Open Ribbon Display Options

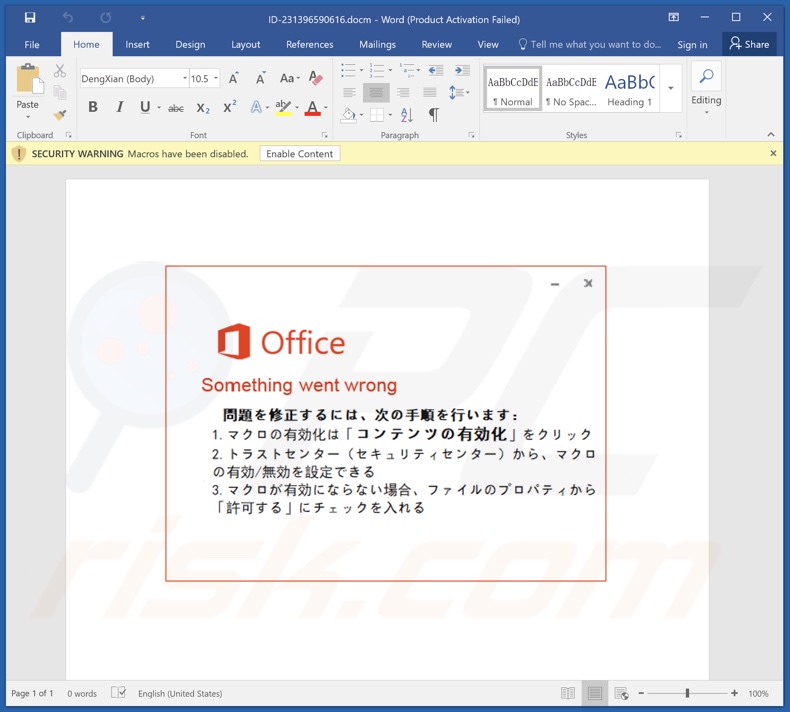tap(674, 18)
